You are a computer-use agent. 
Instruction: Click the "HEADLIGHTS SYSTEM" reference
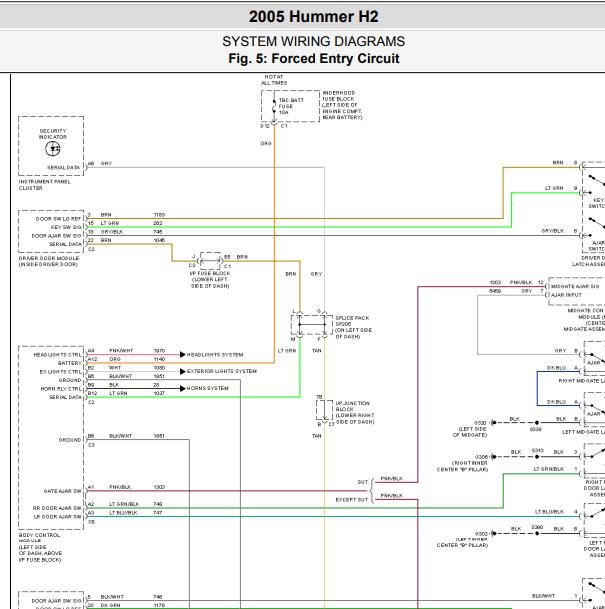point(215,355)
